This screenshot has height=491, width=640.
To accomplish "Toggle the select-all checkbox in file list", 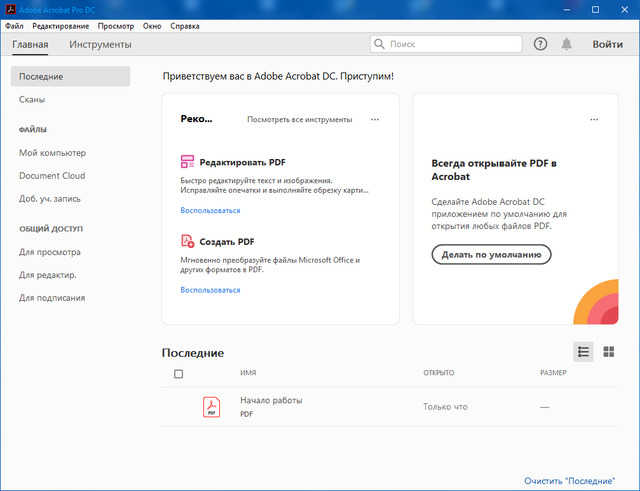I will [x=179, y=374].
